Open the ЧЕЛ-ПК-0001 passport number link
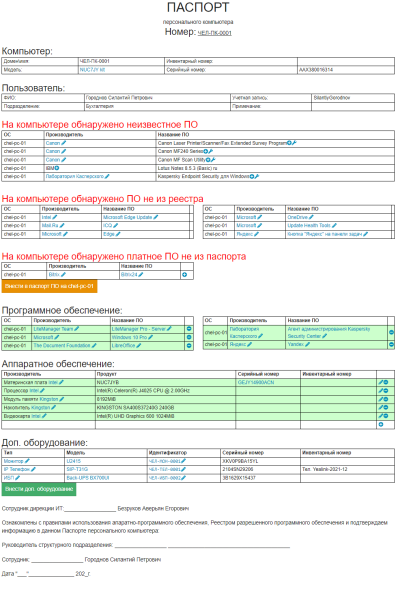Image resolution: width=398 pixels, height=600 pixels. coord(215,33)
